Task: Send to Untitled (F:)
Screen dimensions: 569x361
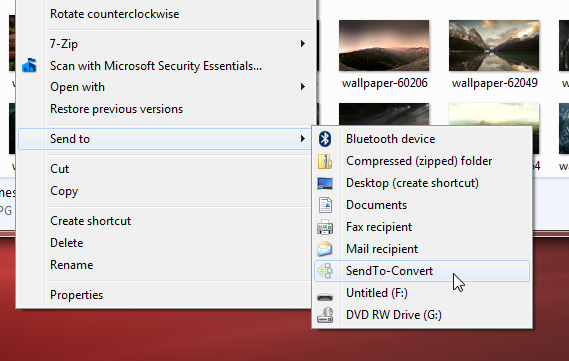Action: tap(422, 293)
